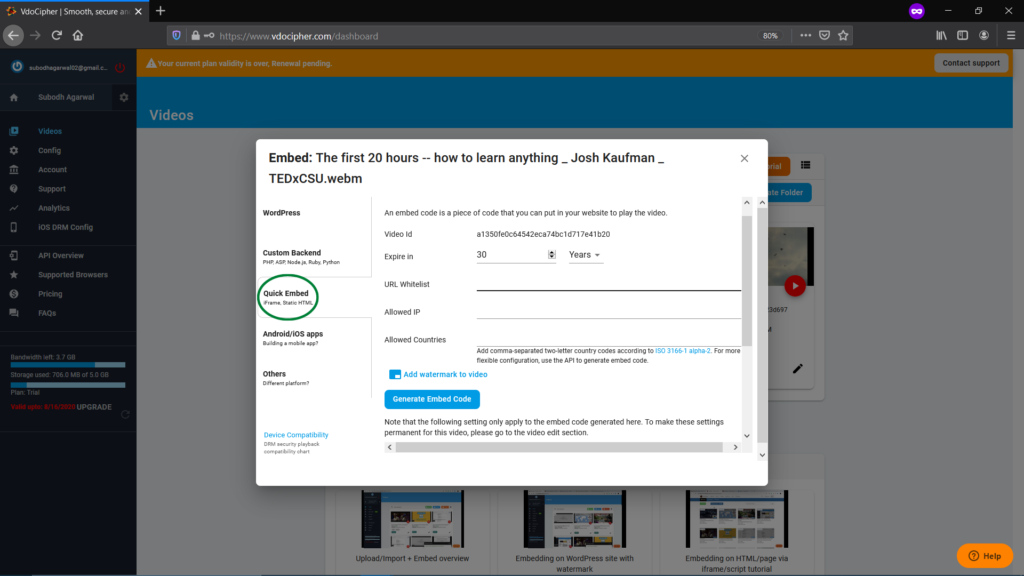The image size is (1024, 576).
Task: Click the refresh icon beside UPGRADE
Action: point(125,414)
